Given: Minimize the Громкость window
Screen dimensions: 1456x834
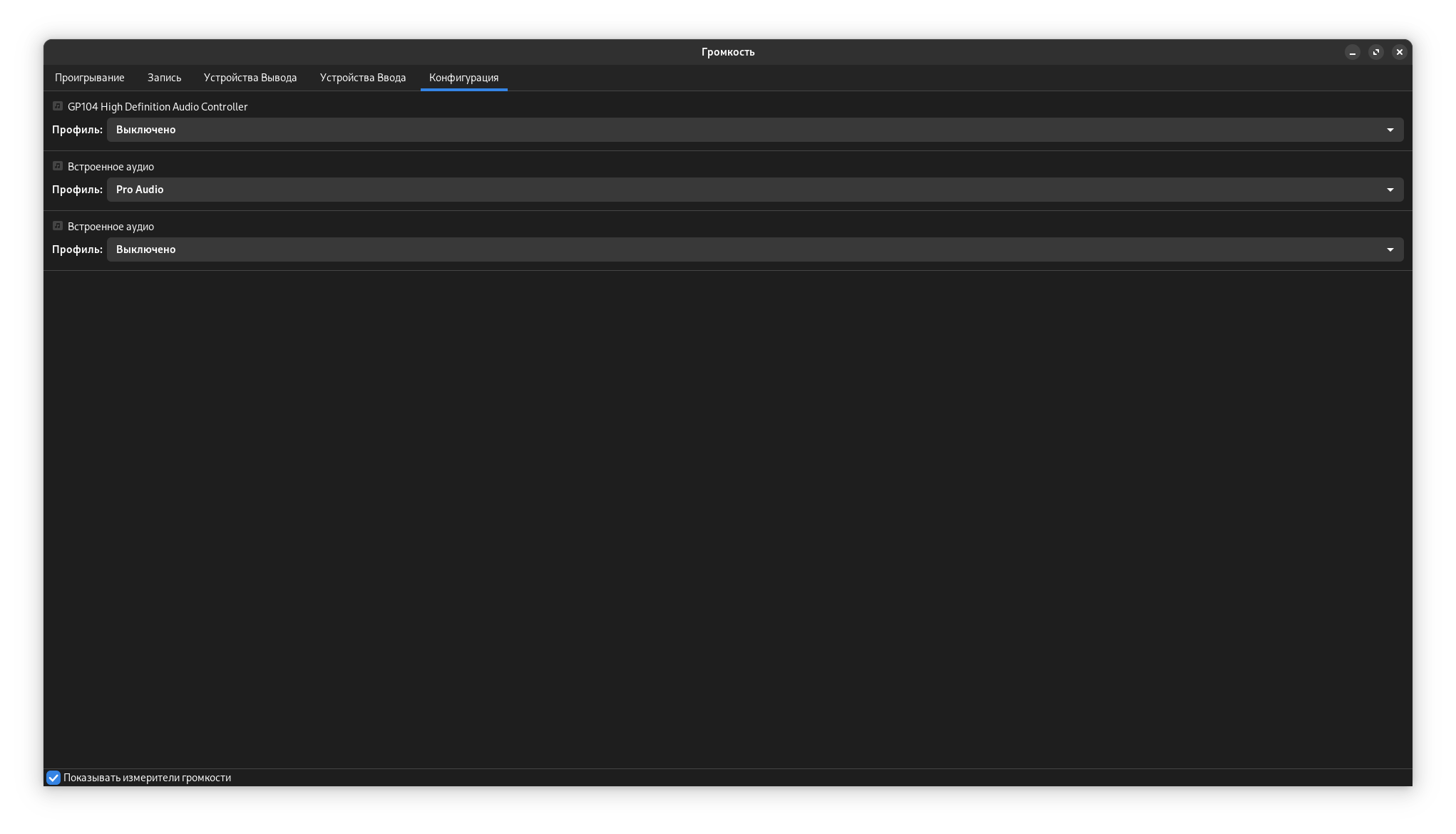Looking at the screenshot, I should (x=1353, y=52).
